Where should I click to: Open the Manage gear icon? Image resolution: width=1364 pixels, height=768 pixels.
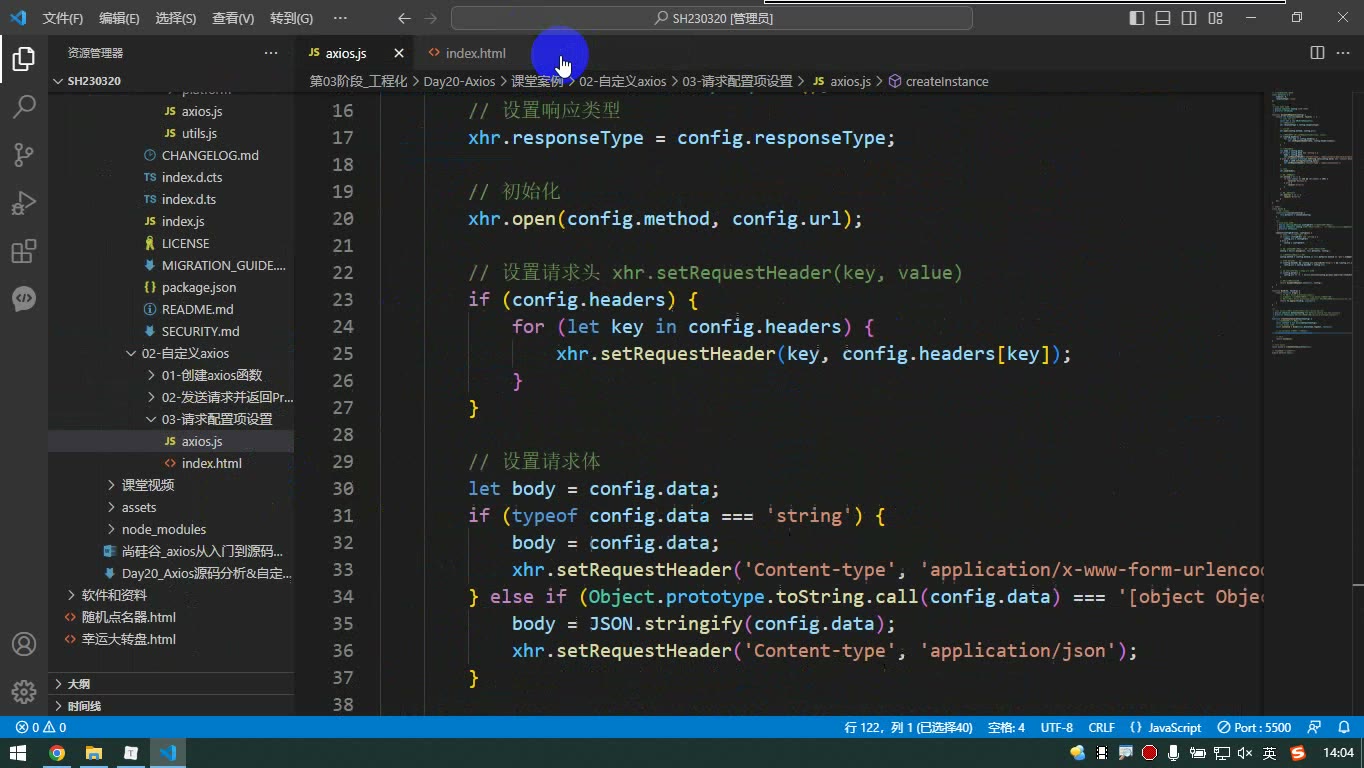24,692
